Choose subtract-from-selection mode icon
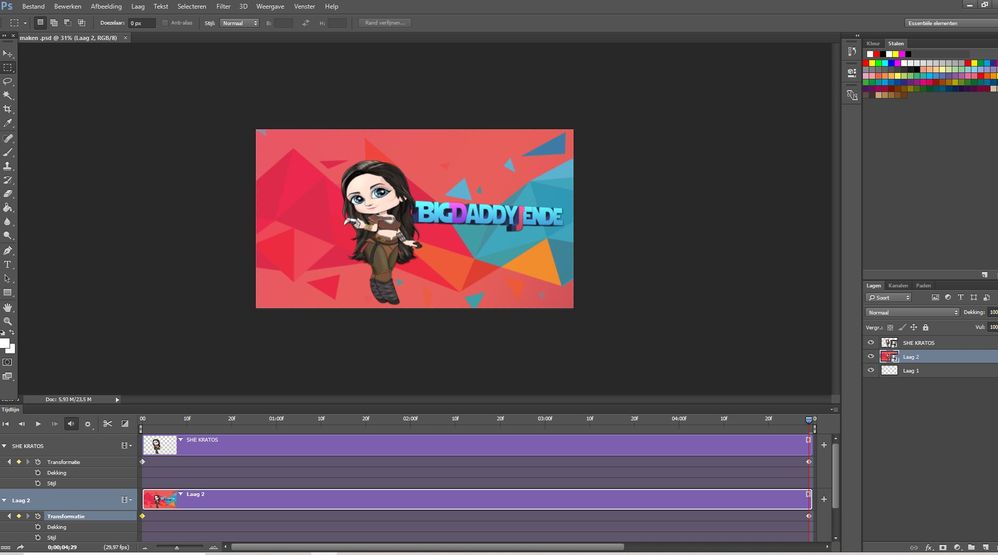 (x=67, y=22)
